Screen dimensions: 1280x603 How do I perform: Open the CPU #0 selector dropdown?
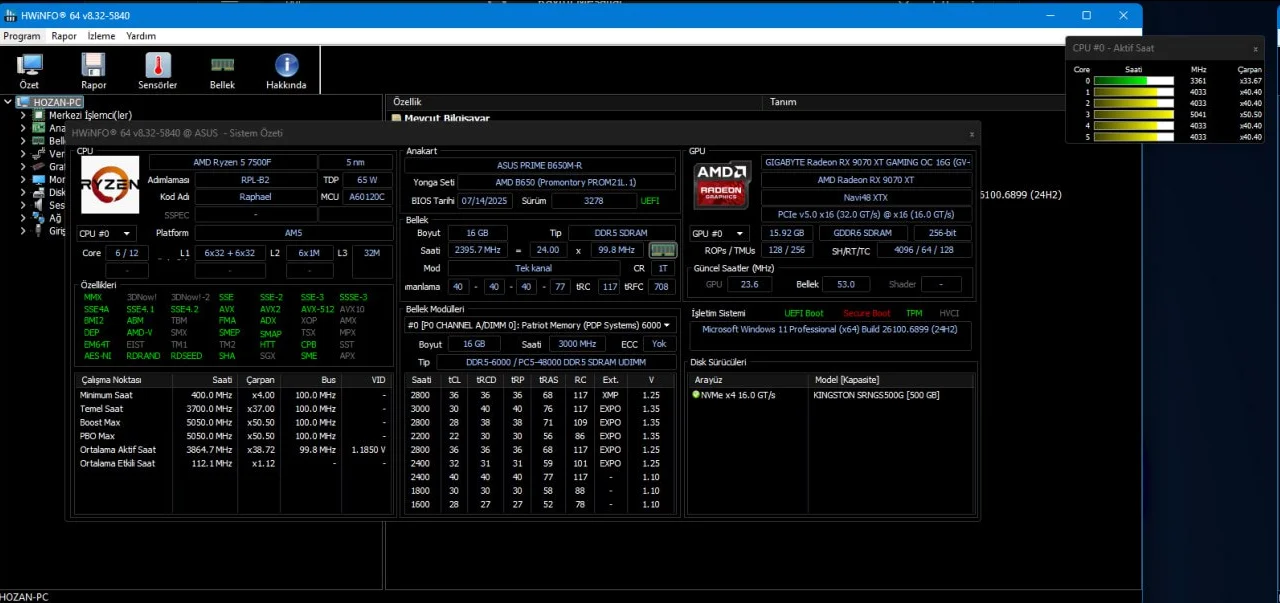pyautogui.click(x=106, y=234)
